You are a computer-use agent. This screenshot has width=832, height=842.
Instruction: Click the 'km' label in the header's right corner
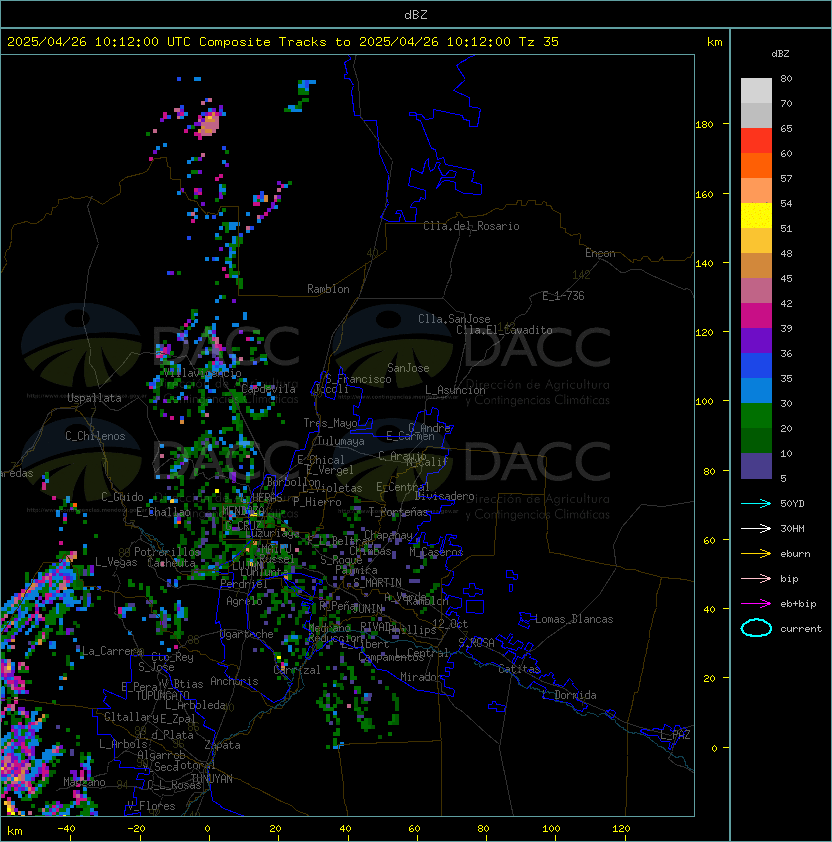tap(714, 42)
